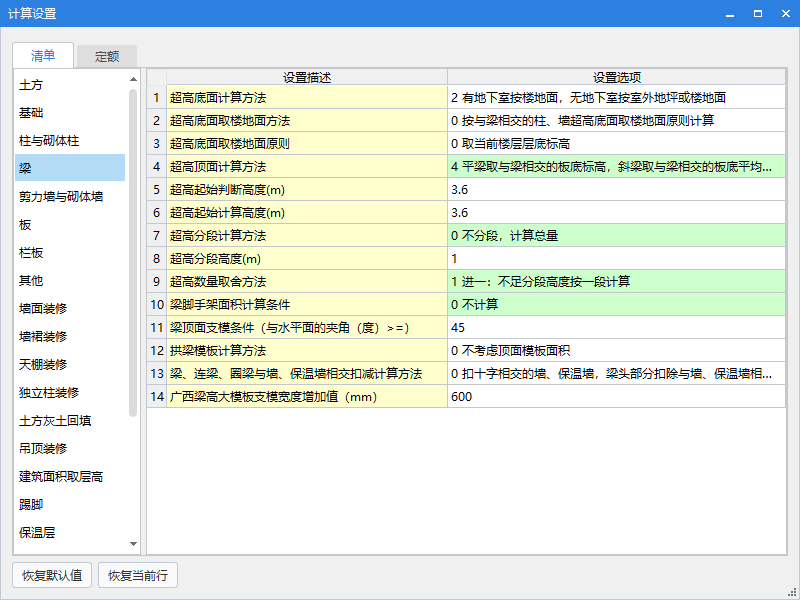Edit the 超高分段高度(m) value 1
The height and width of the screenshot is (600, 800).
[616, 258]
